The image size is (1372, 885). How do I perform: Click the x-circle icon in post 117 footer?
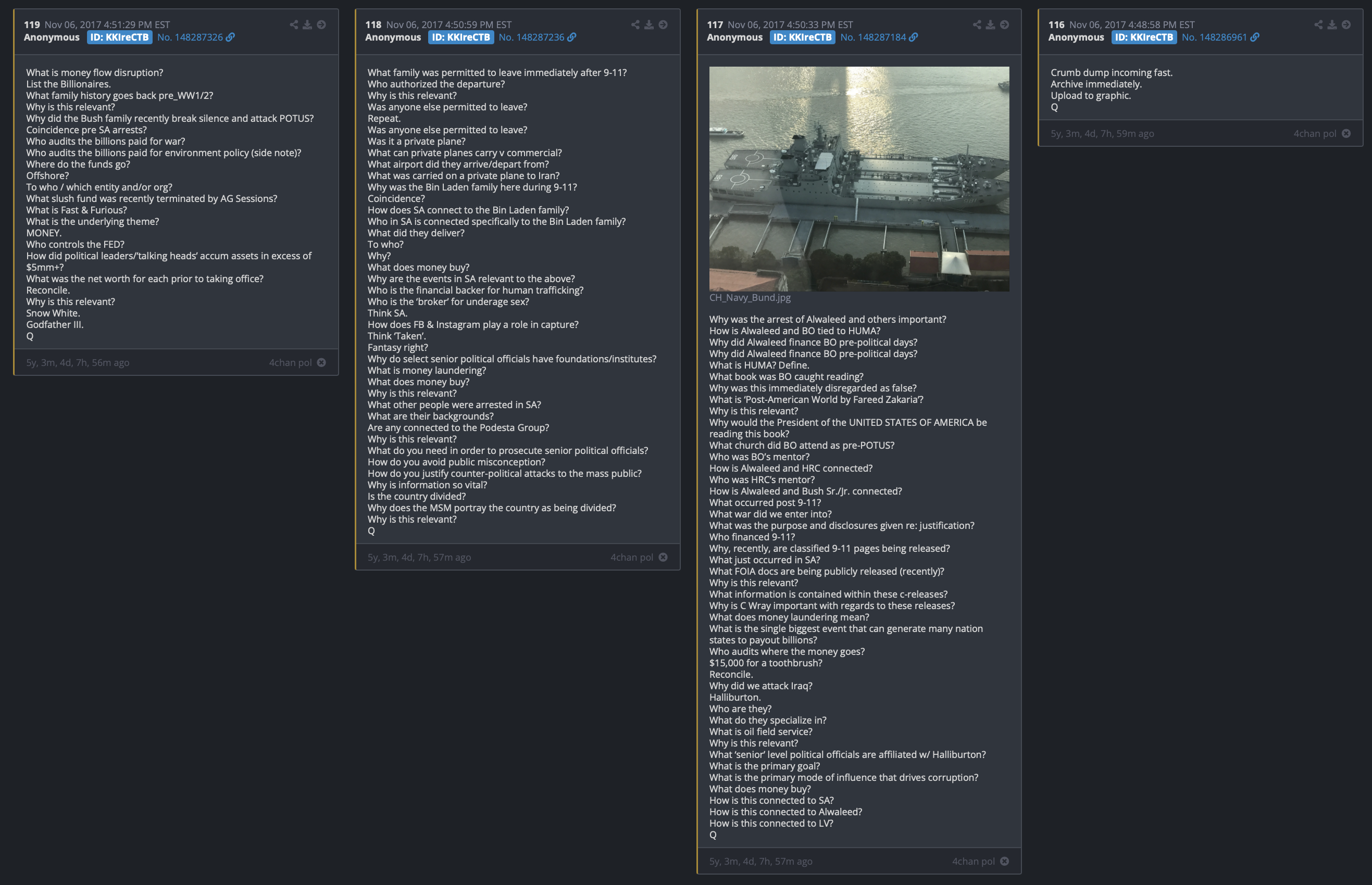point(1005,862)
